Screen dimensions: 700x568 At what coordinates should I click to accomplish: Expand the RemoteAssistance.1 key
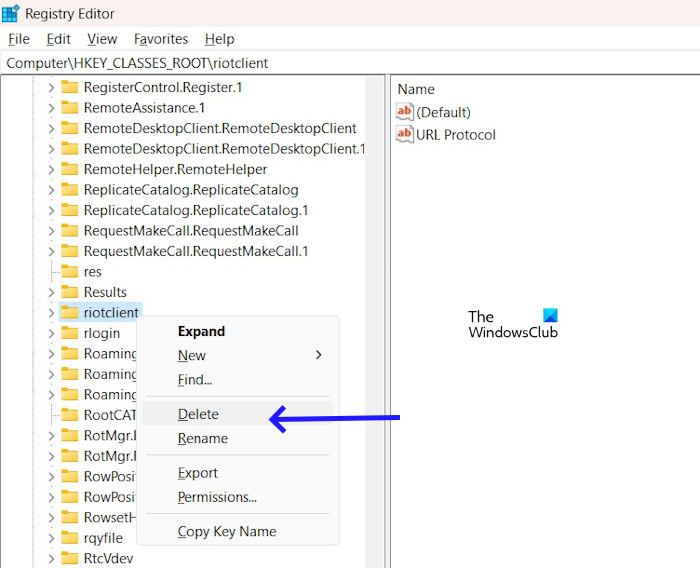51,108
